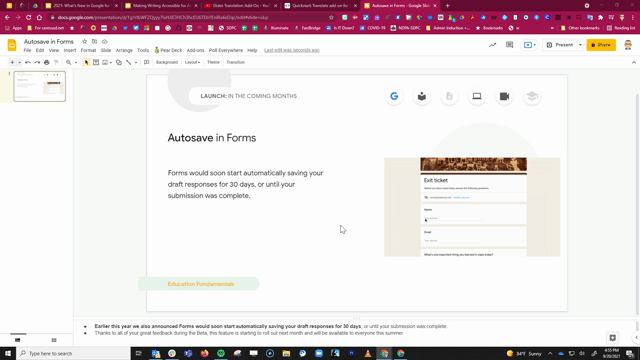Open File Explorer from the taskbar

[286, 353]
